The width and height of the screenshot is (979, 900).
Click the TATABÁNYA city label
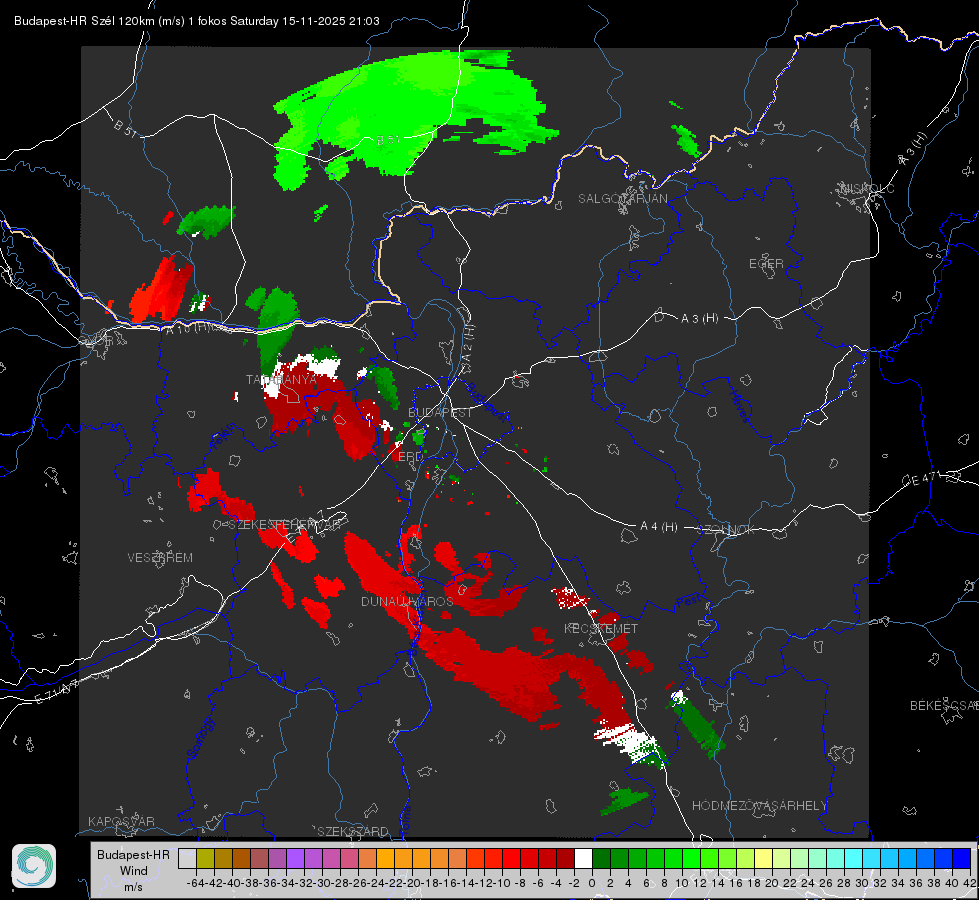click(x=282, y=380)
